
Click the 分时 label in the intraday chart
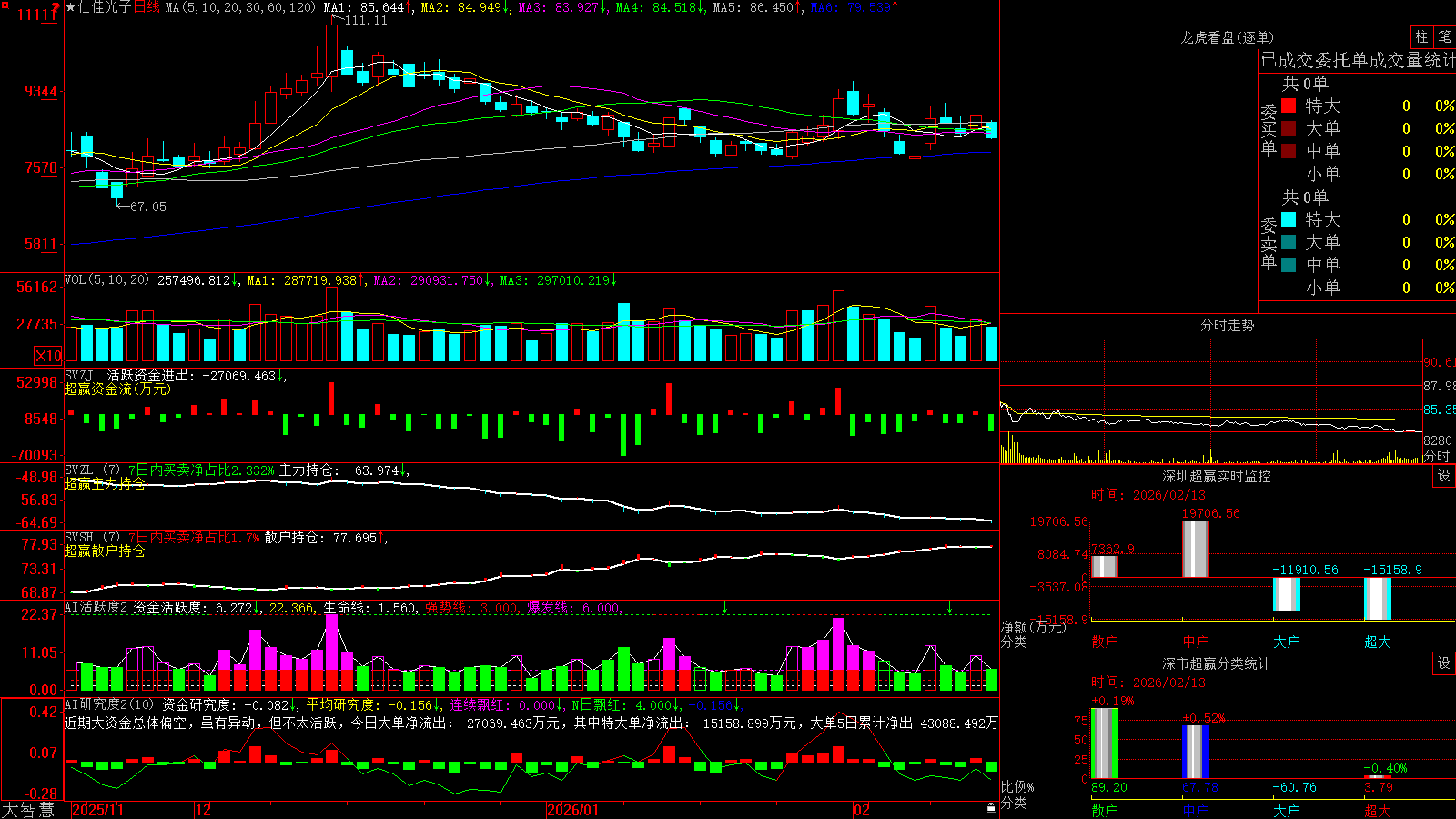click(x=1437, y=456)
